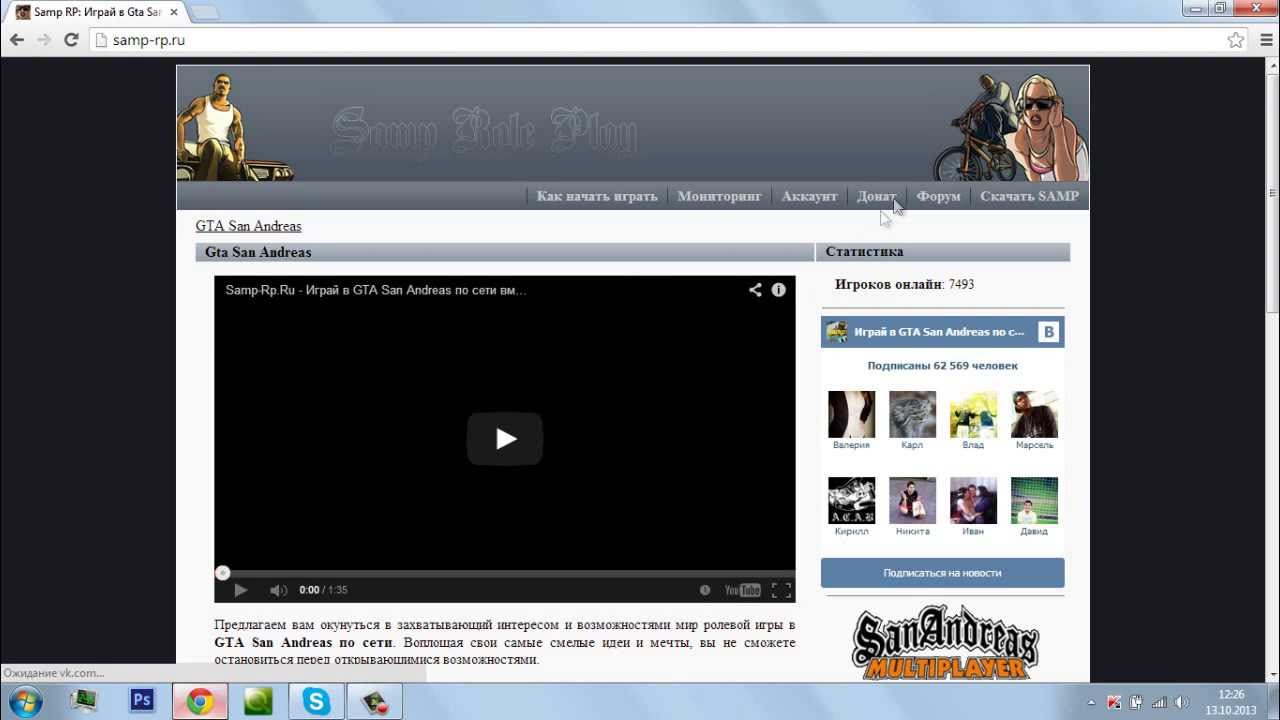Open the video on YouTube via logo
Screen dimensions: 1280x720
743,590
